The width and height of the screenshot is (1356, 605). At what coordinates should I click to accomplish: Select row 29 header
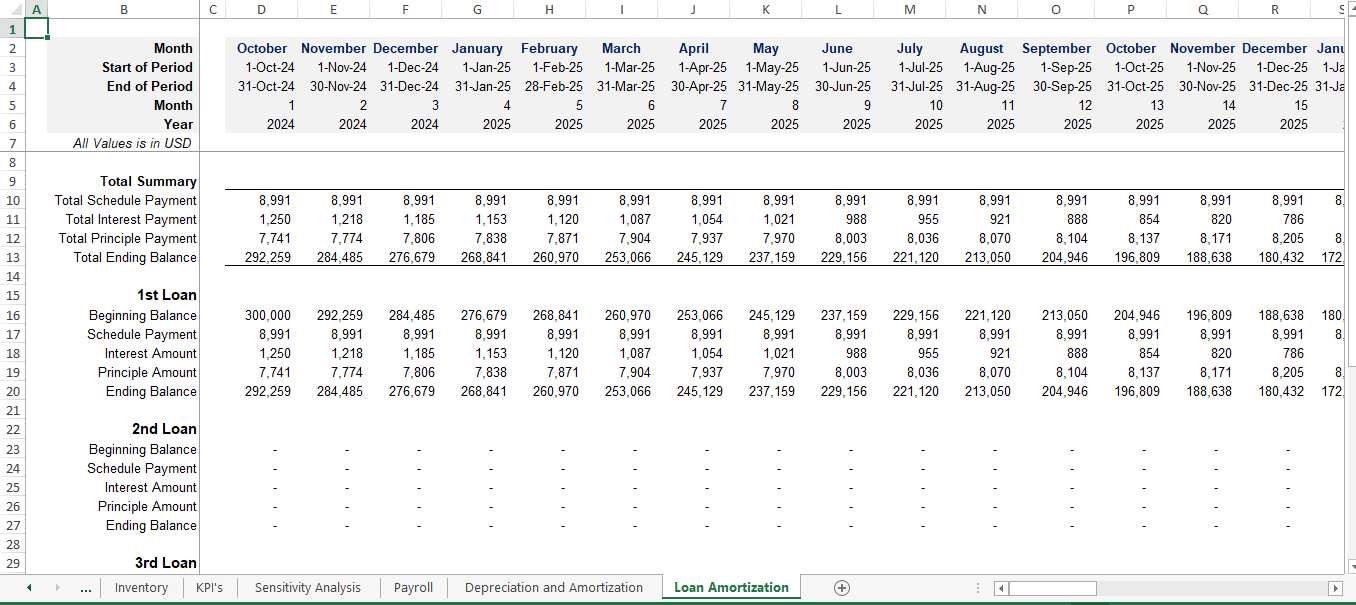[11, 564]
